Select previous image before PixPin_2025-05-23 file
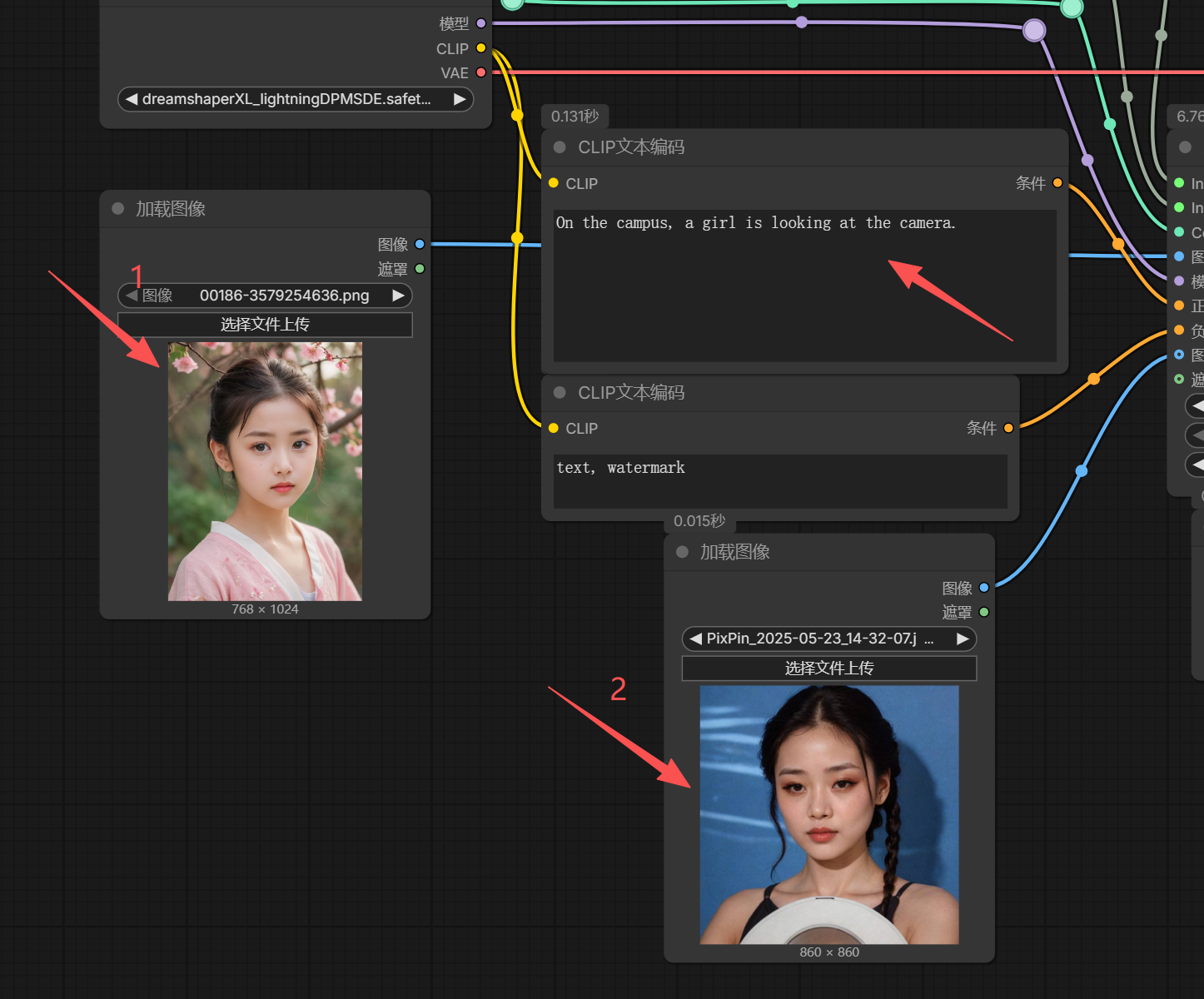The image size is (1204, 999). (695, 639)
